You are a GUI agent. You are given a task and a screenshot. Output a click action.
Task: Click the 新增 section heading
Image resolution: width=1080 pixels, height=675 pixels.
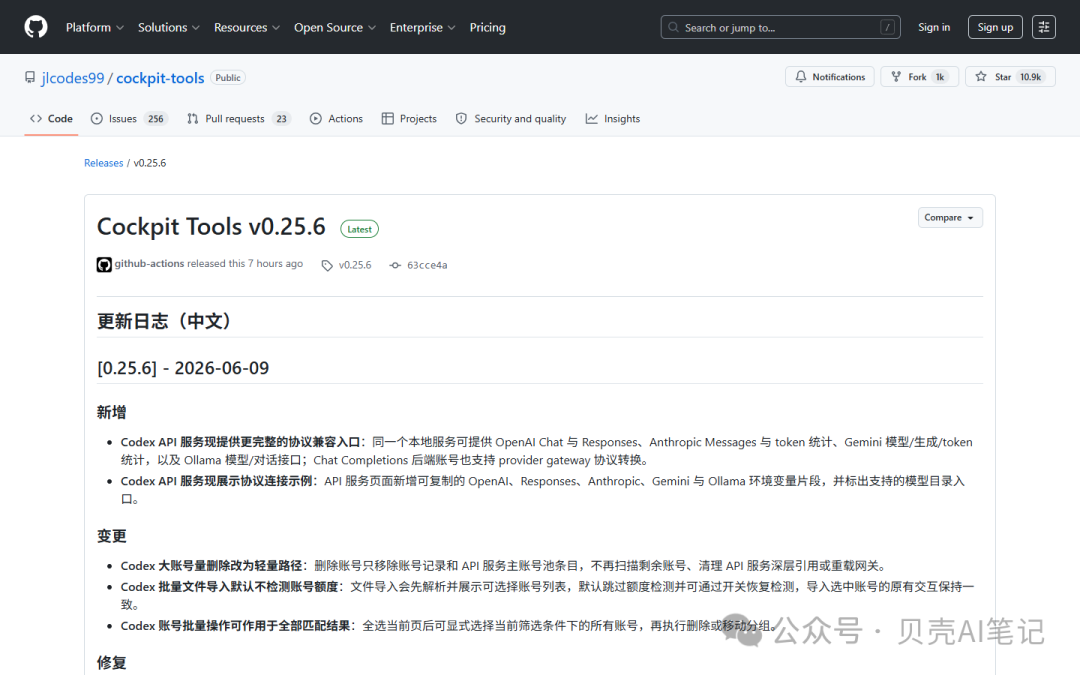coord(112,413)
